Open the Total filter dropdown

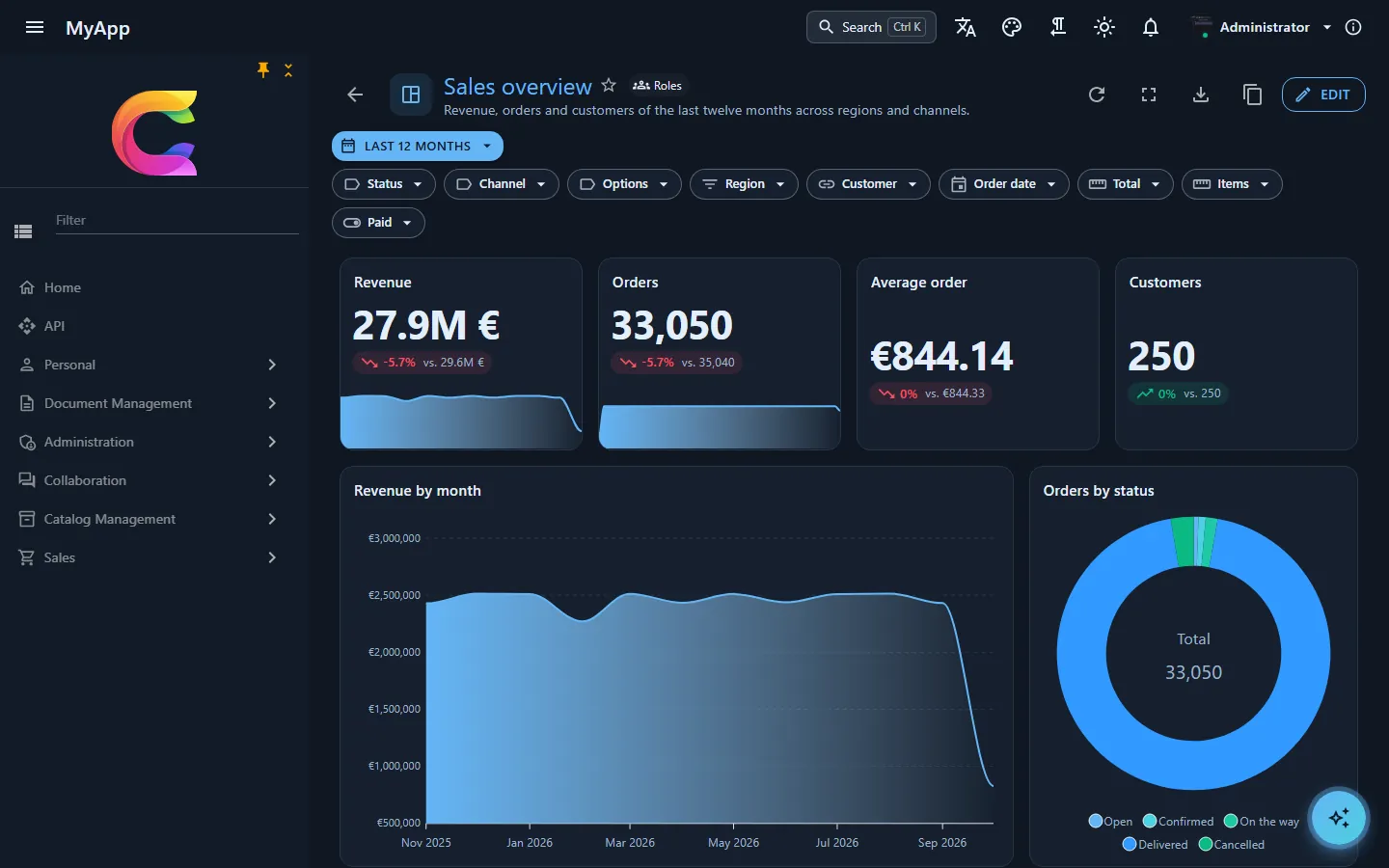1126,184
